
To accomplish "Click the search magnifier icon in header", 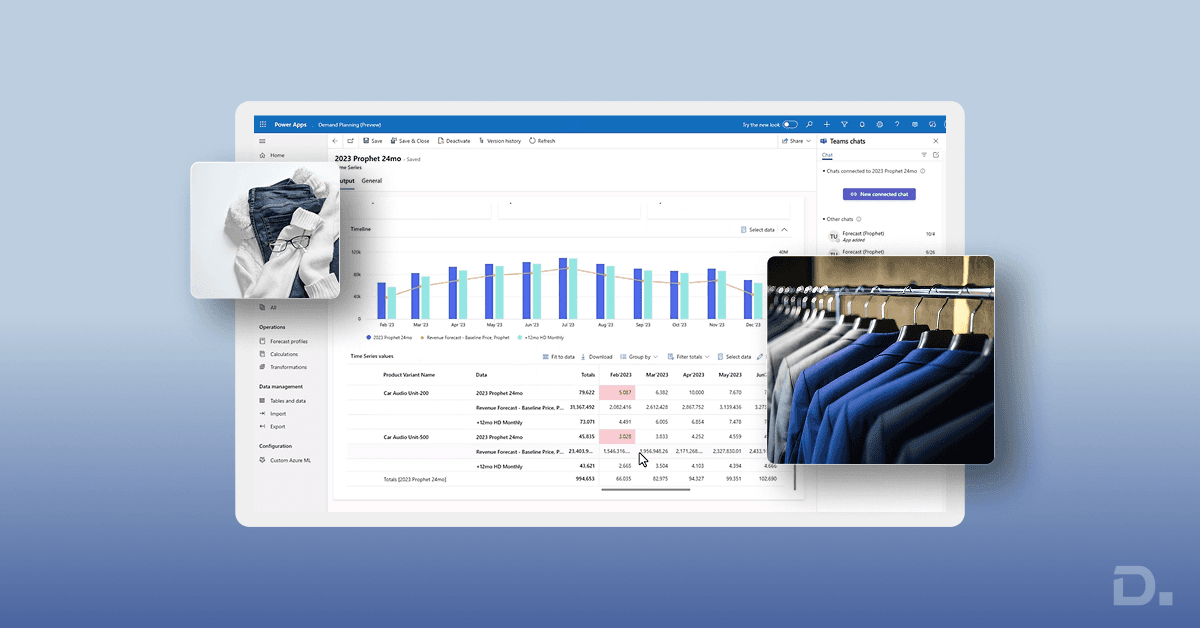I will click(x=809, y=125).
